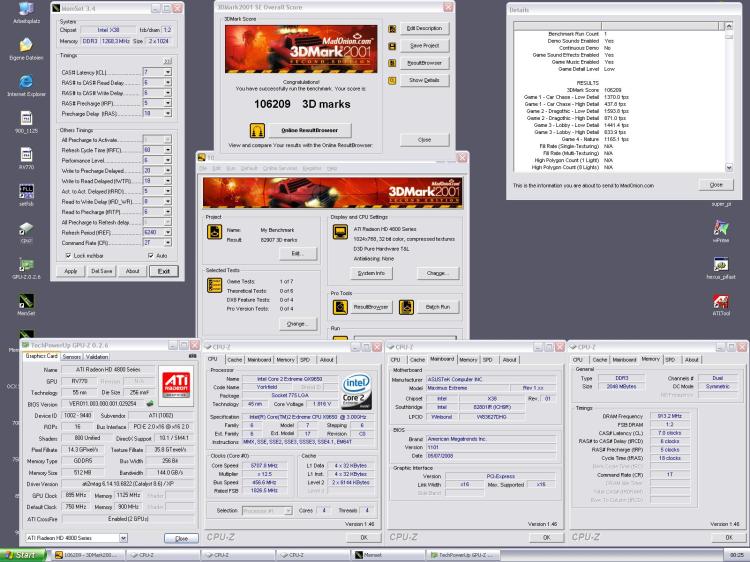The image size is (750, 562).
Task: Switch to the SPD tab in the first CPU-Z window
Action: point(303,359)
